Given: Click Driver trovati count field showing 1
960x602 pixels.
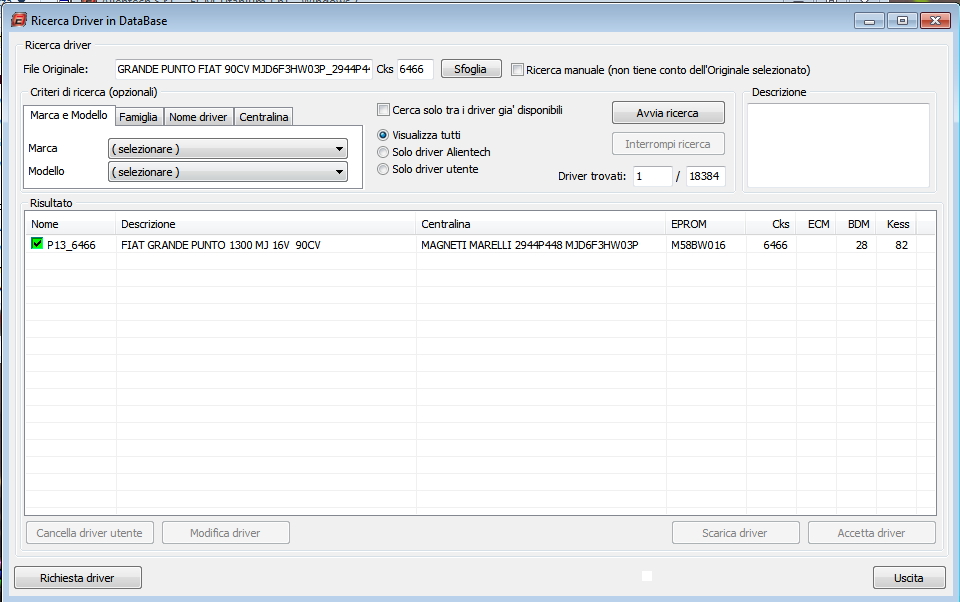Looking at the screenshot, I should [653, 176].
